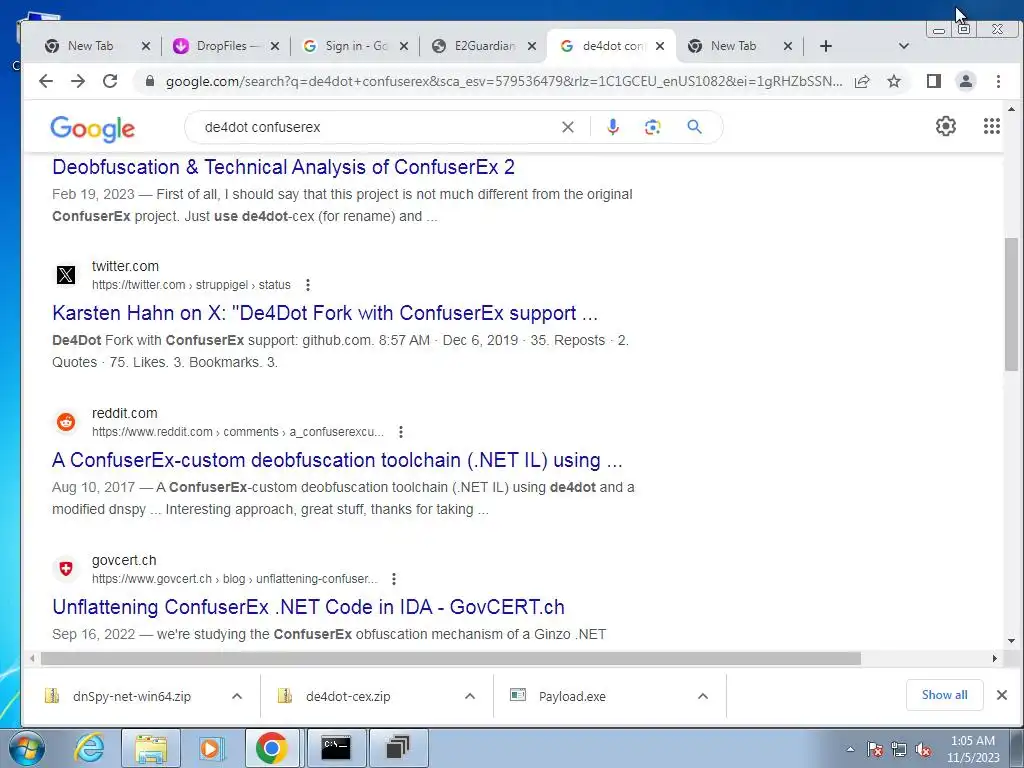Click the scroll down arrow
Screen dimensions: 1024x768
coord(1012,641)
